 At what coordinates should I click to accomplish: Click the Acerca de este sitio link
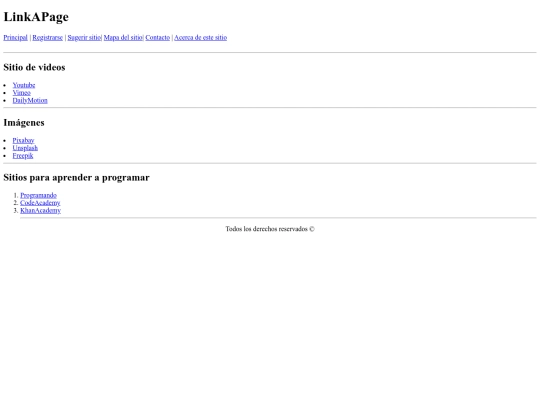(x=200, y=38)
